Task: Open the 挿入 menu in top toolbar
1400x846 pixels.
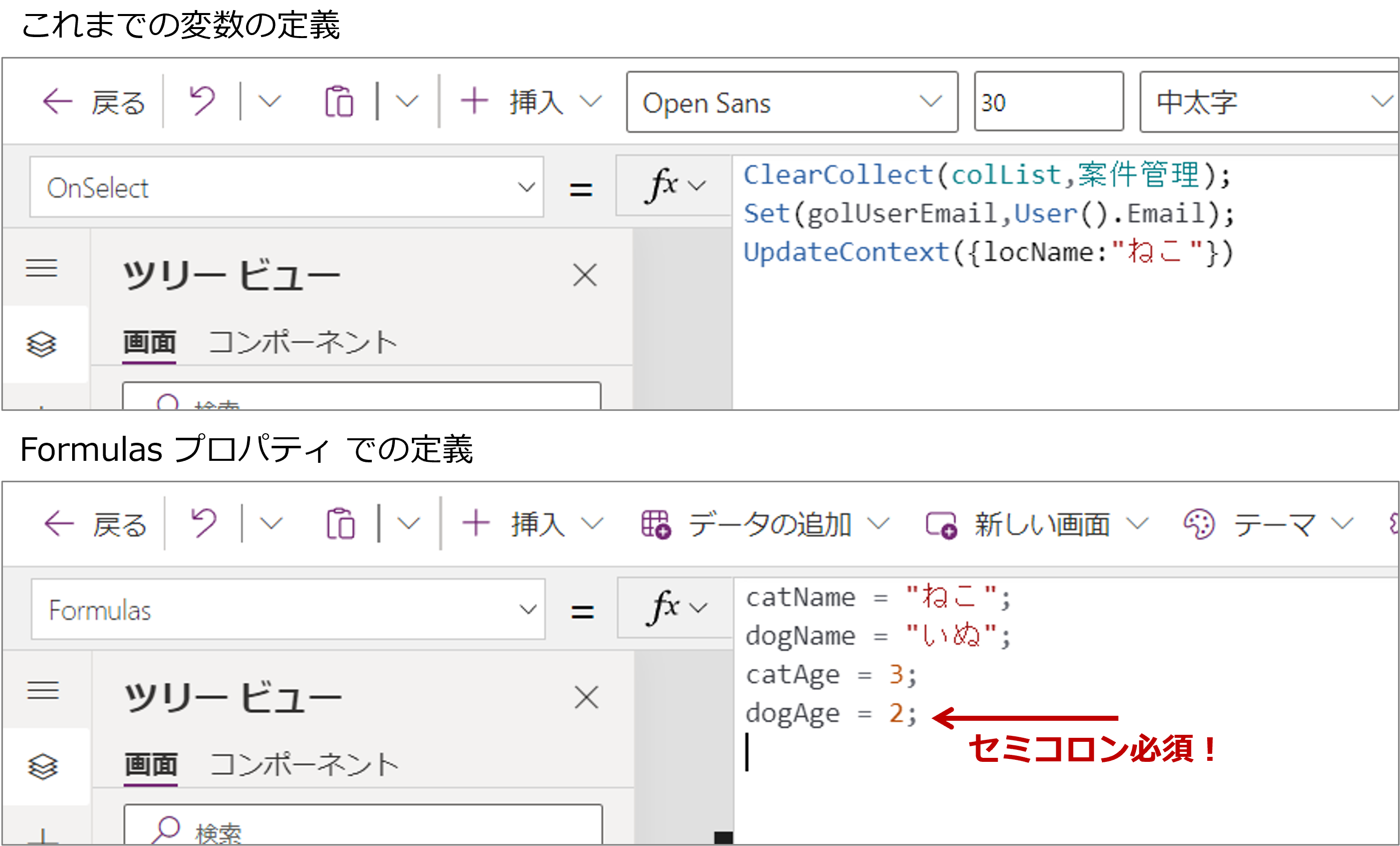Action: [531, 102]
